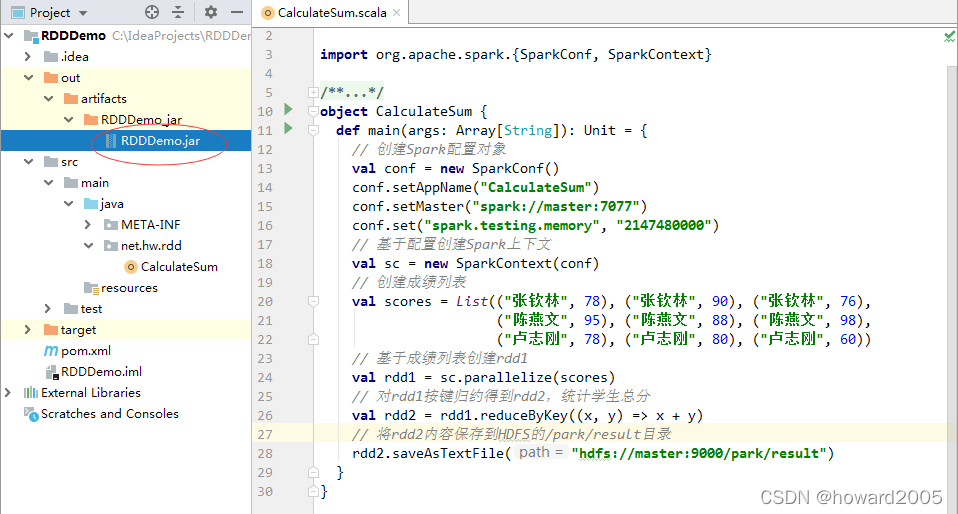The width and height of the screenshot is (958, 514).
Task: Click SparkContext(conf) on line 18
Action: pos(527,263)
